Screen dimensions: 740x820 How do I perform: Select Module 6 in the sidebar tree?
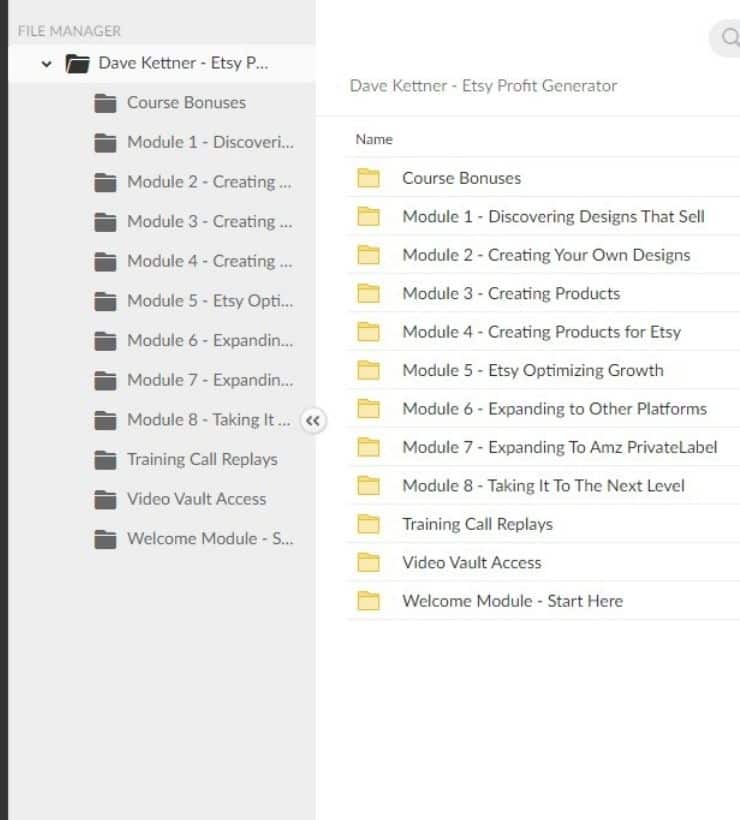209,341
